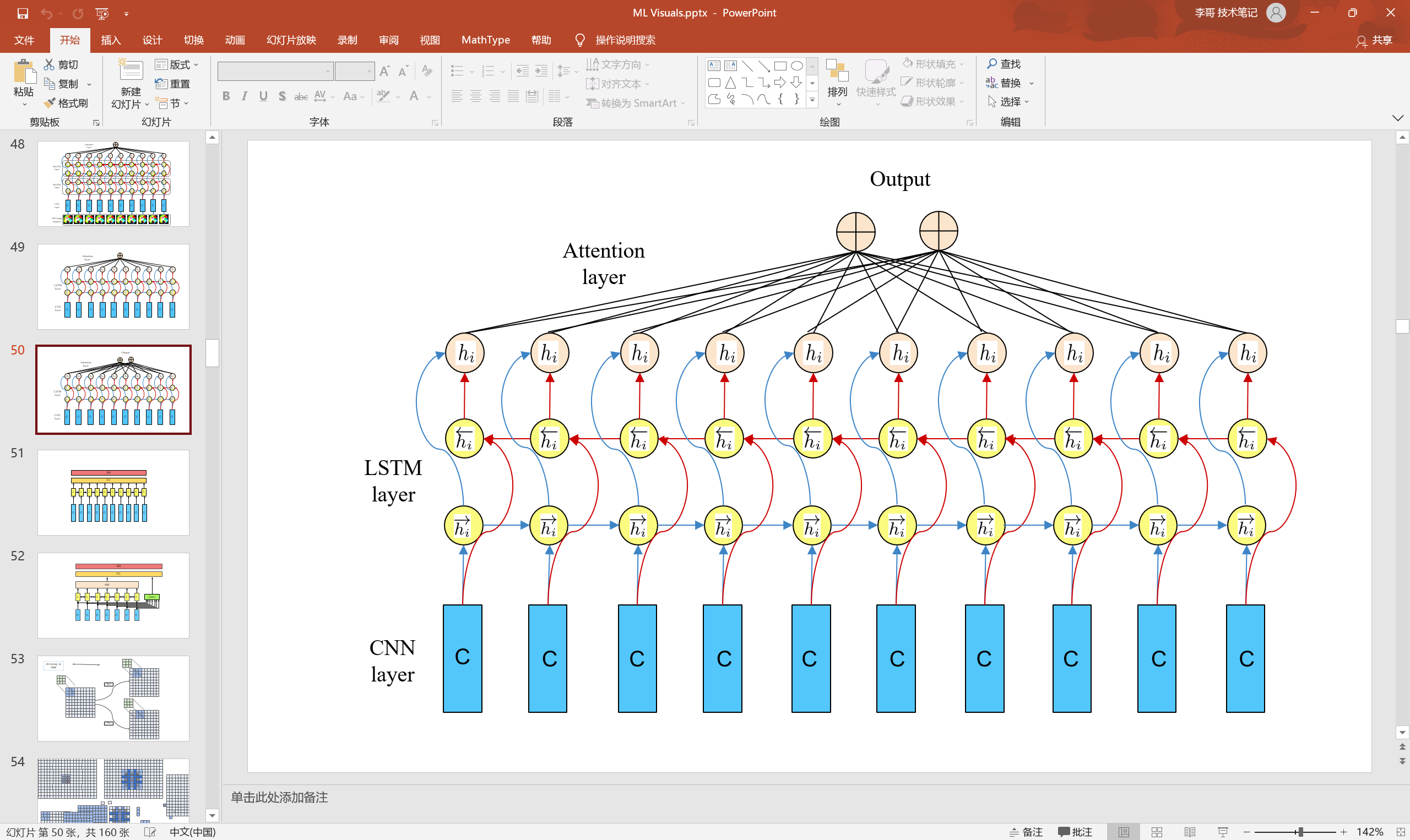Screen dimensions: 1410x840
Task: Click the Reset (重置) slide button
Action: [173, 84]
